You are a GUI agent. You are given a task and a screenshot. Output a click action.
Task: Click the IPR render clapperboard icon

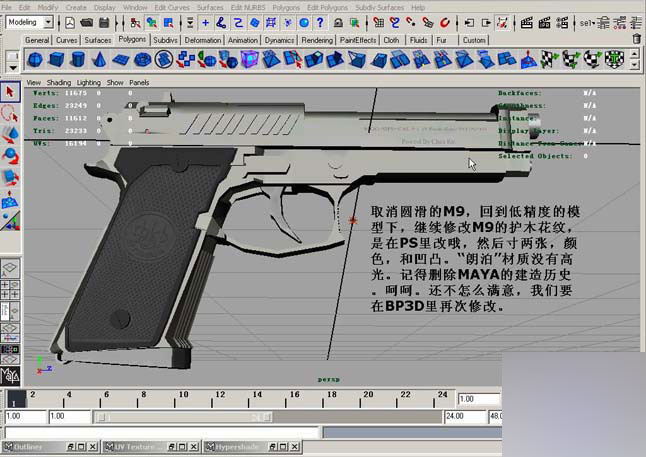pyautogui.click(x=545, y=23)
